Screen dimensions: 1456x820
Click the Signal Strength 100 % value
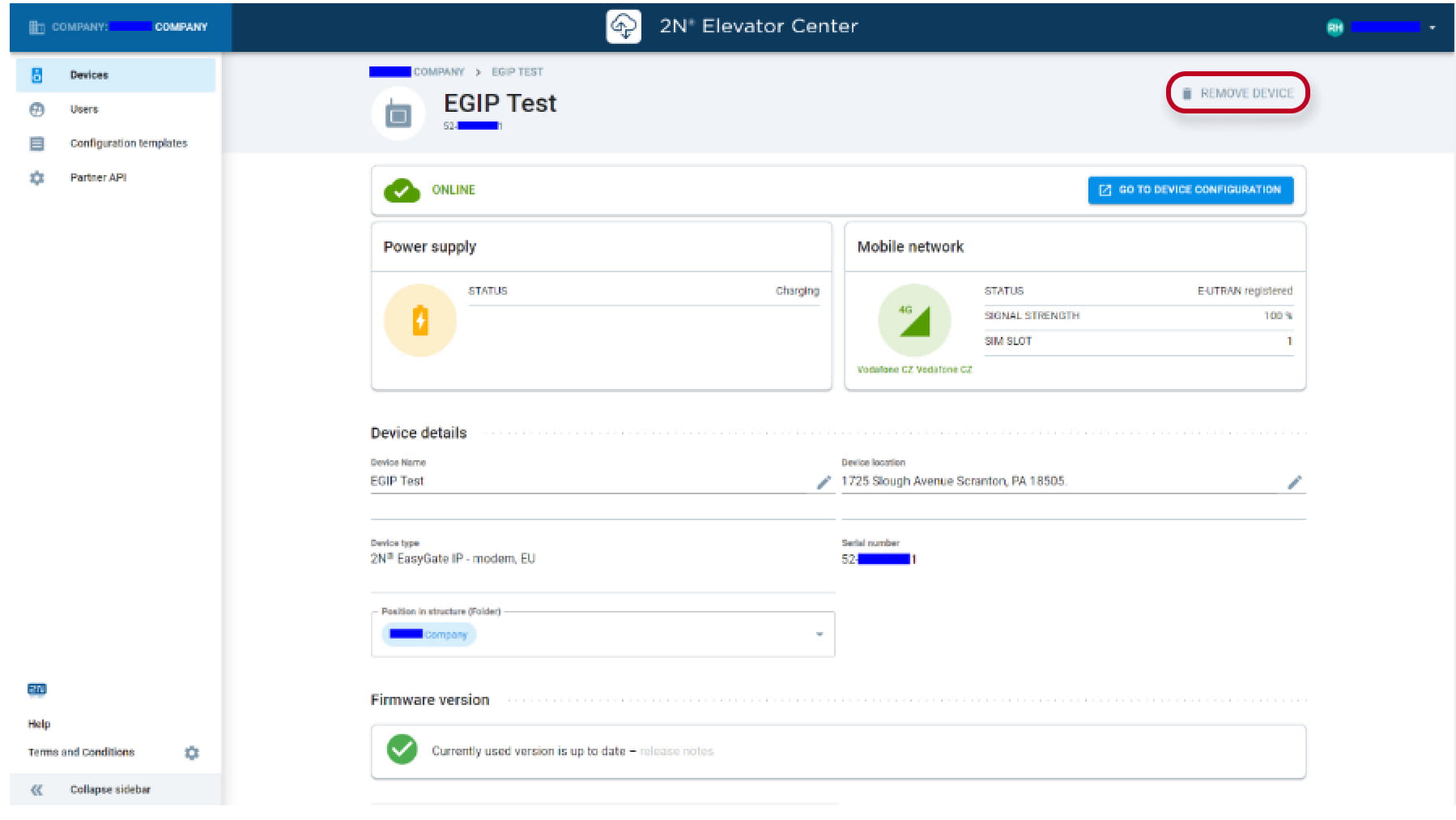(x=1278, y=316)
